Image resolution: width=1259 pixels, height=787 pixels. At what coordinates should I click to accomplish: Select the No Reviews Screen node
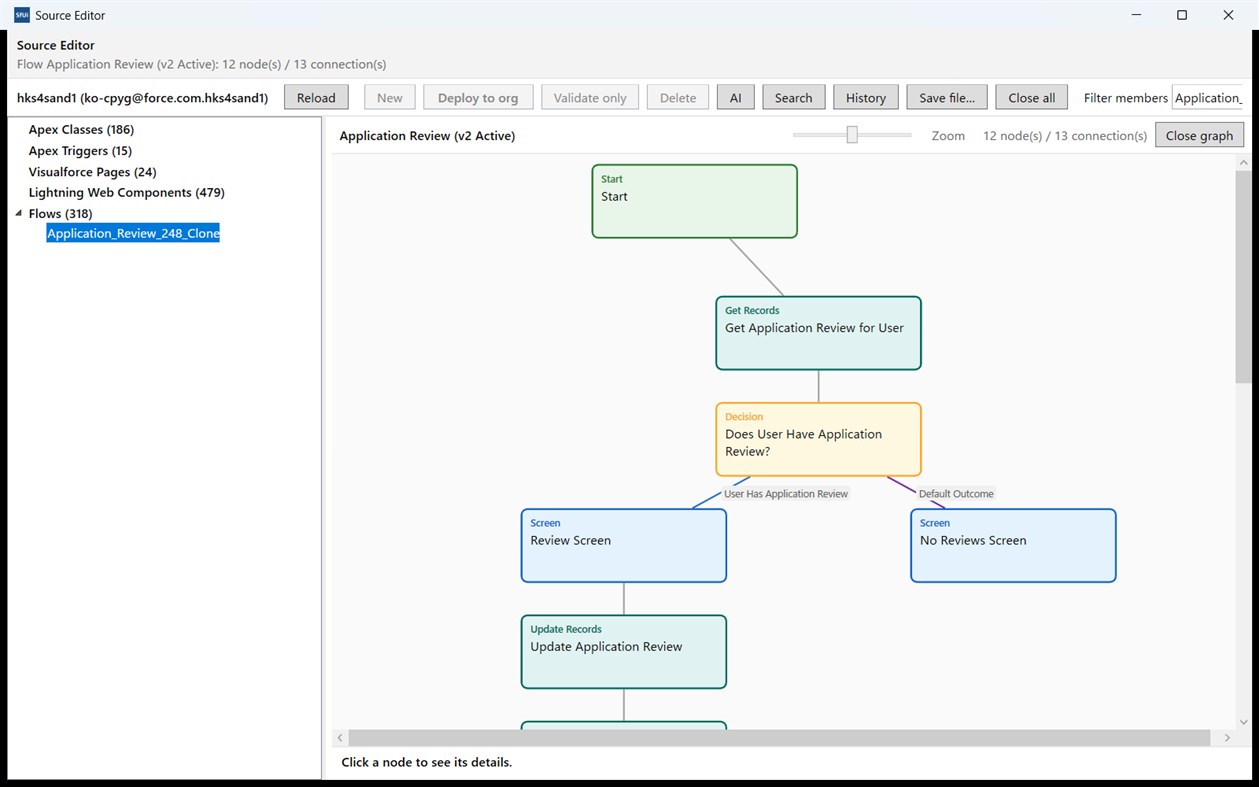point(1013,545)
